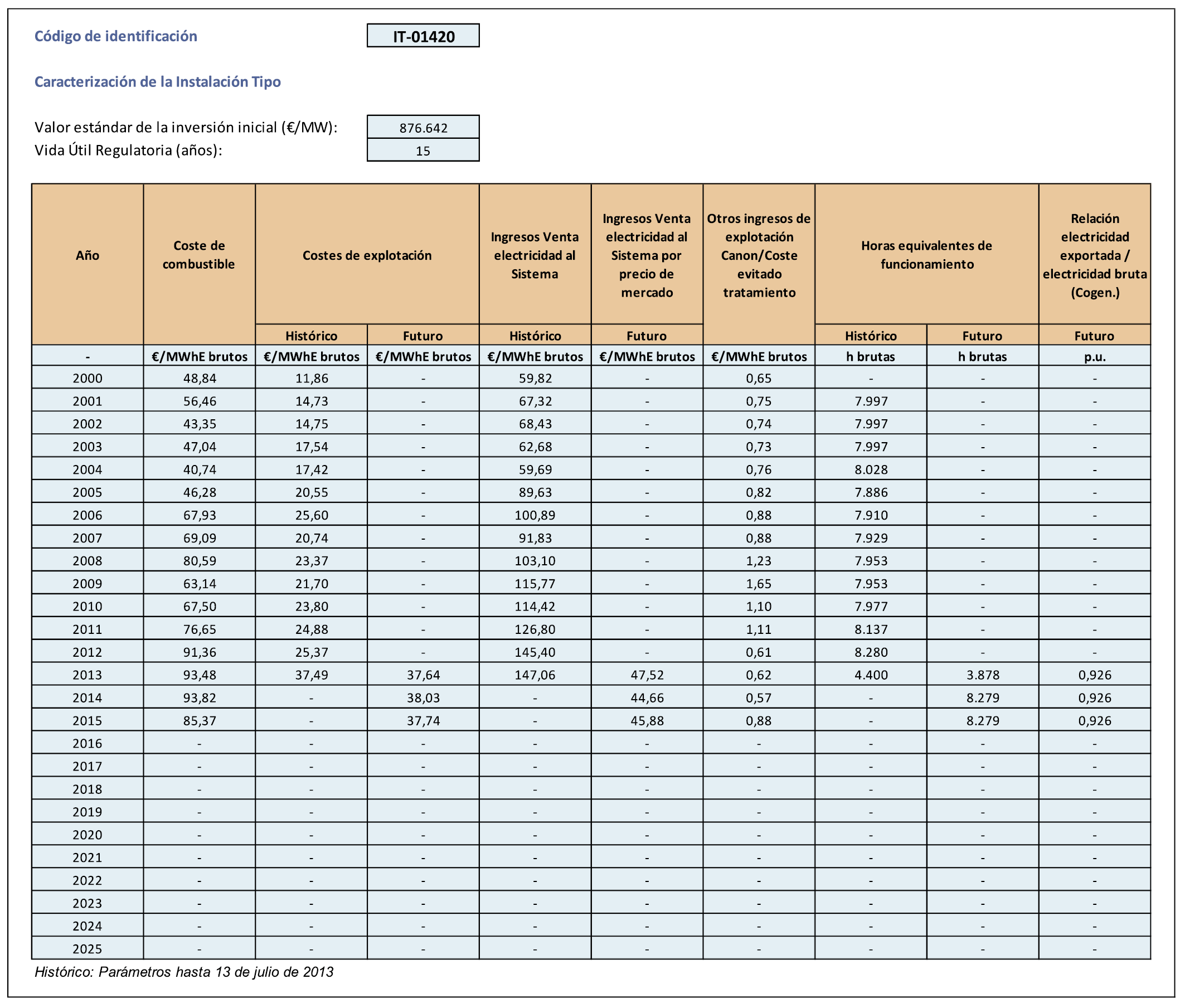Click 'Horas equivalentes de funcionamiento' header
Screen dimensions: 1185x1008
(x=926, y=254)
